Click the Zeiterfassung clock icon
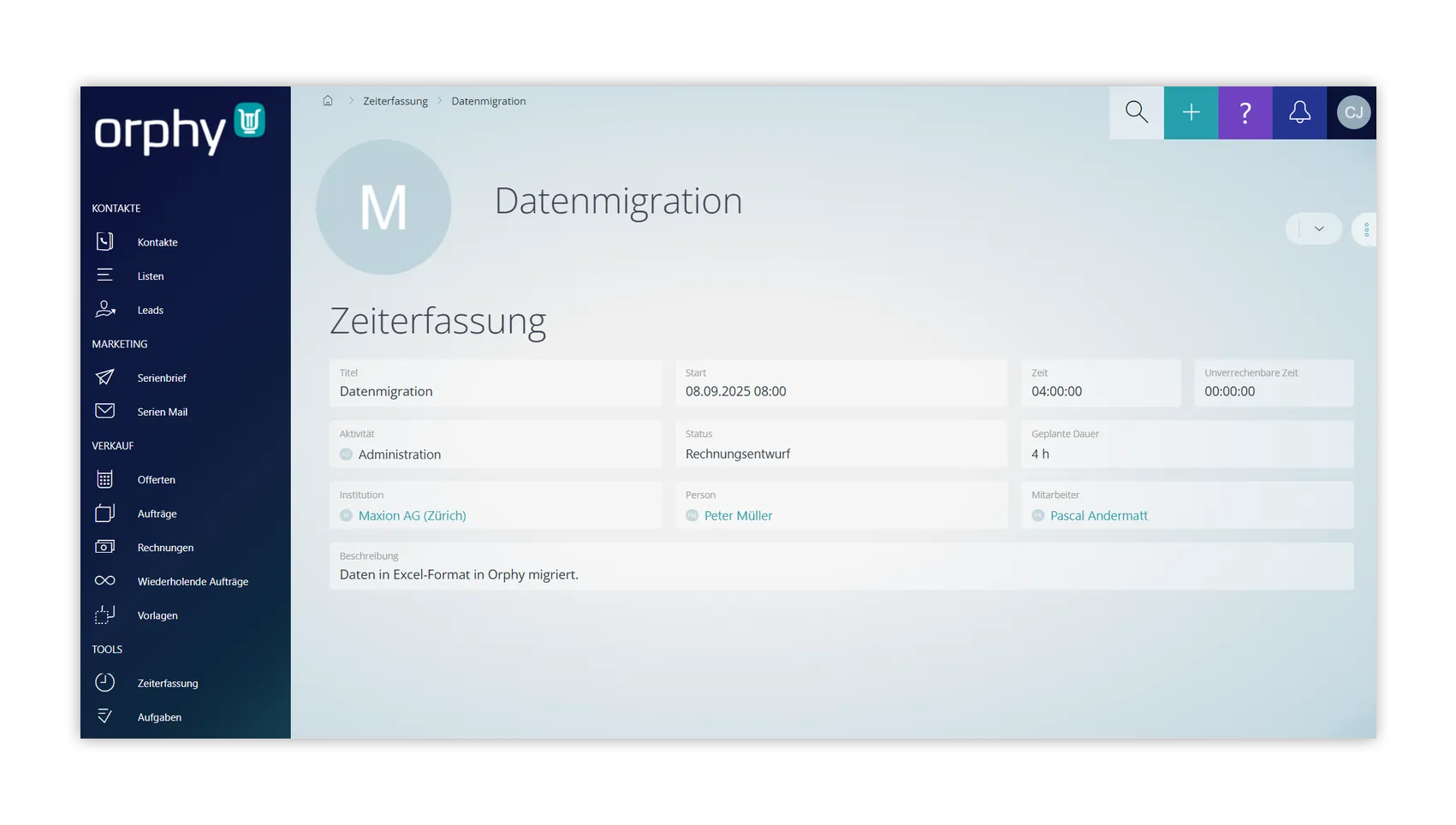 (x=104, y=683)
